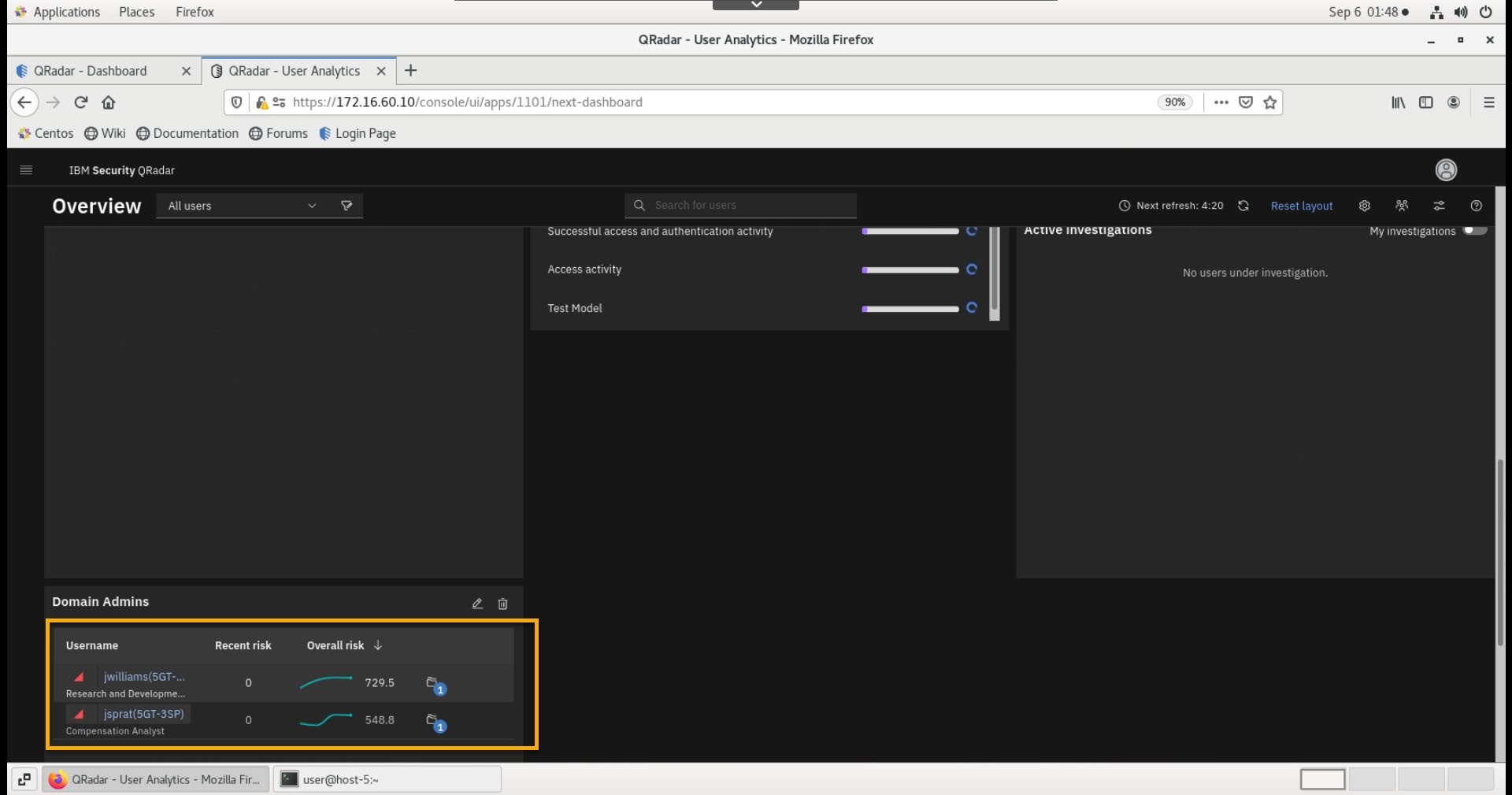Screen dimensions: 1512x795
Task: Open the Wiki bookmark
Action: click(105, 133)
